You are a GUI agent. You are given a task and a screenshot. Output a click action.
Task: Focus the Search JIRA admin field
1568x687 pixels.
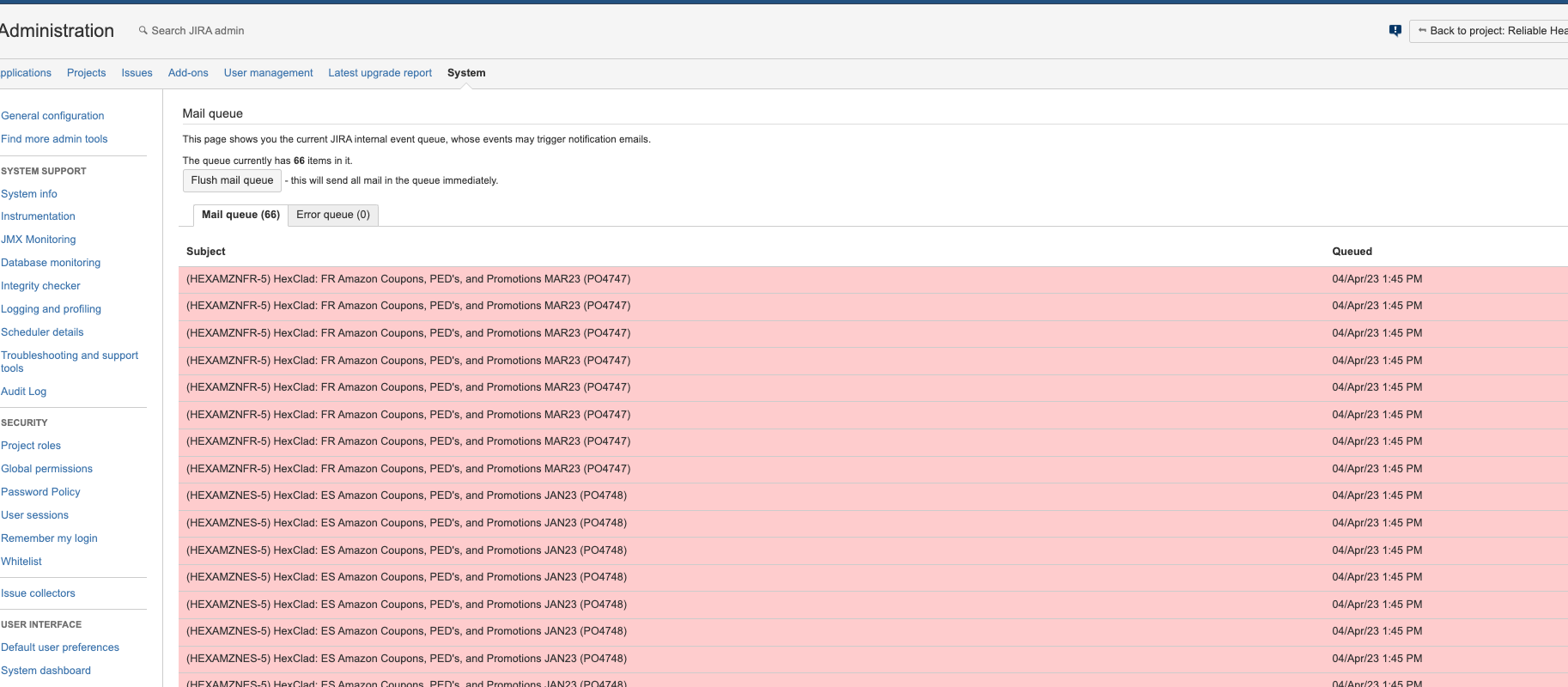coord(198,30)
